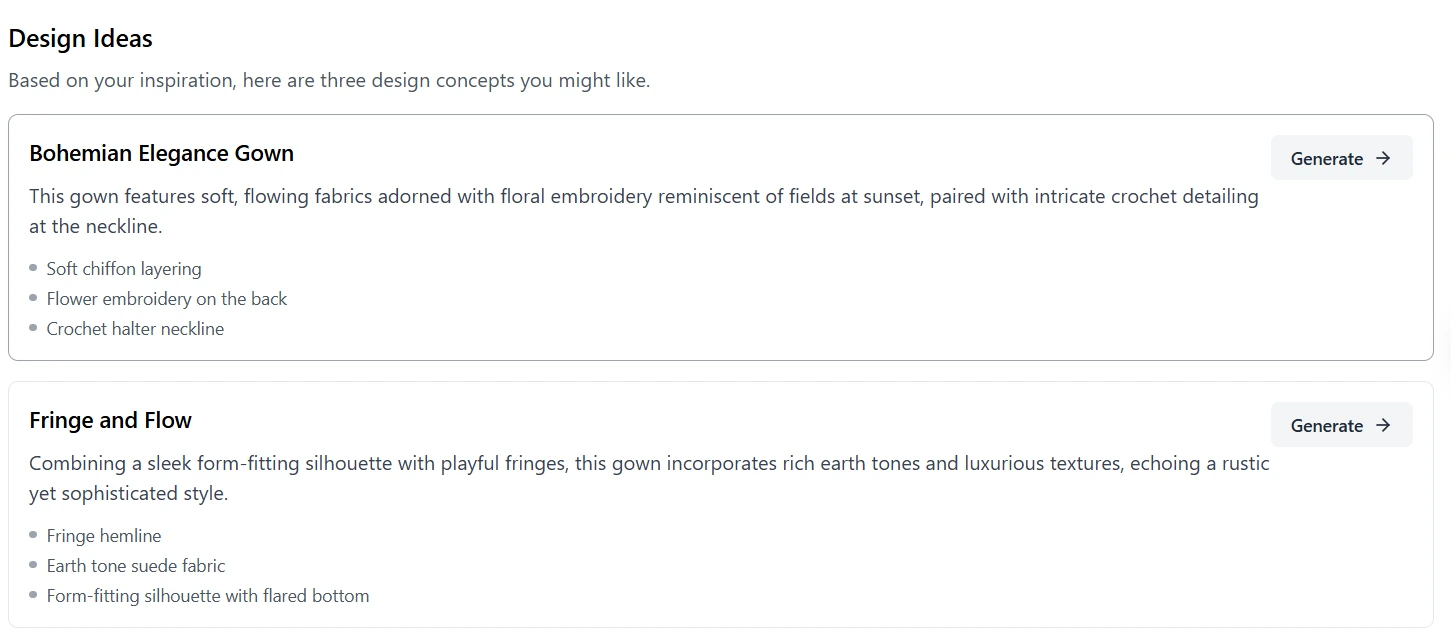The image size is (1451, 641).
Task: Select the inspiration description text
Action: click(x=329, y=80)
